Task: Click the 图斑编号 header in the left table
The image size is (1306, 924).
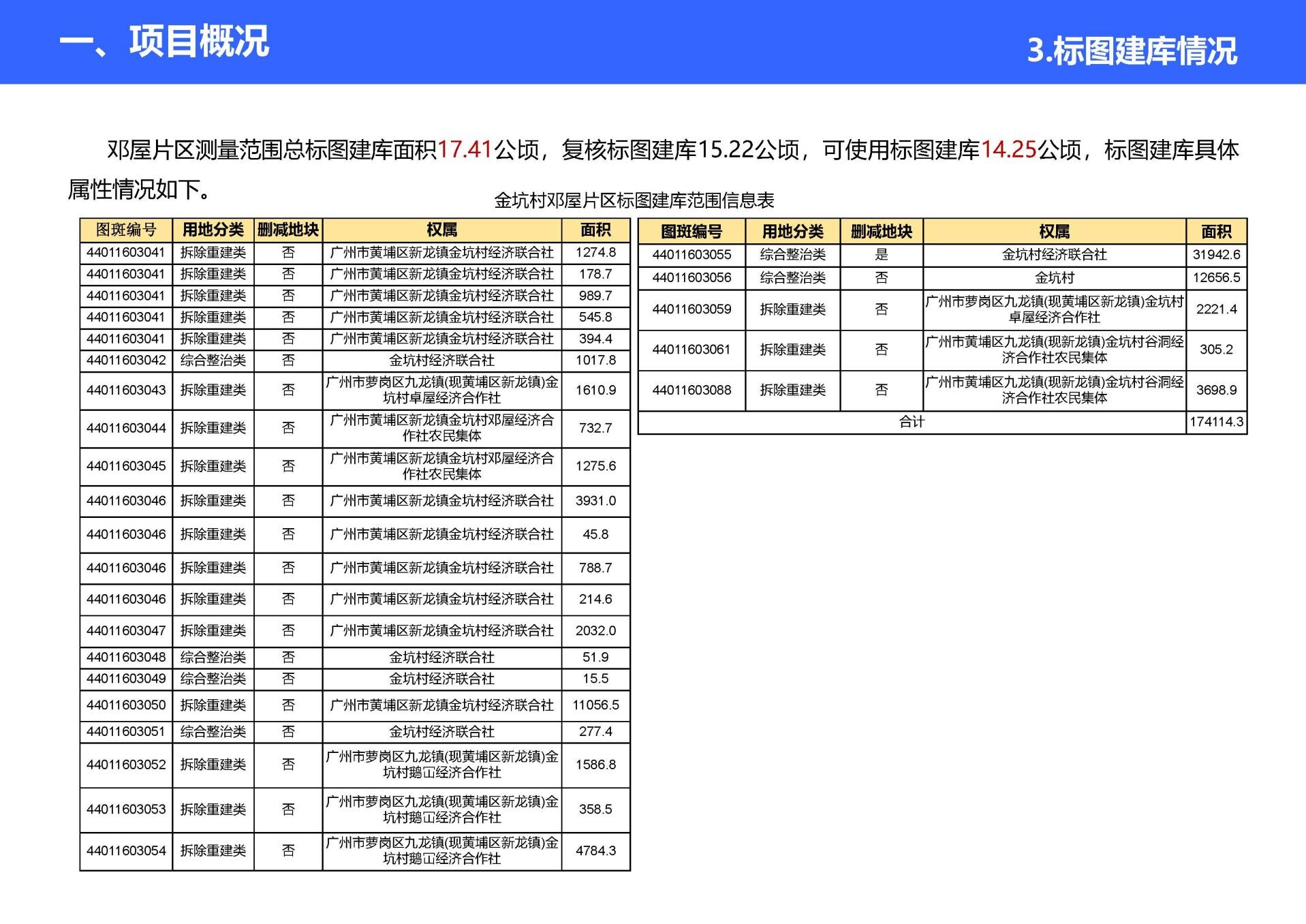Action: pyautogui.click(x=126, y=230)
